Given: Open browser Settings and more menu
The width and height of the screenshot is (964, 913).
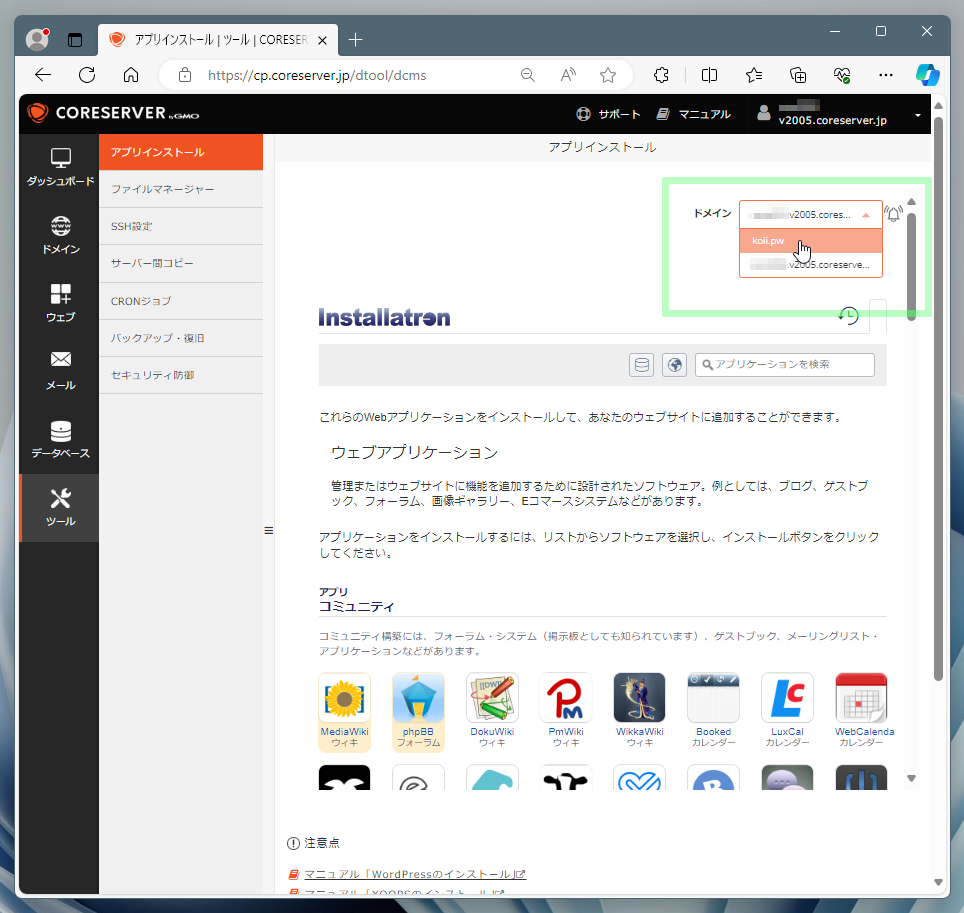Looking at the screenshot, I should [885, 75].
